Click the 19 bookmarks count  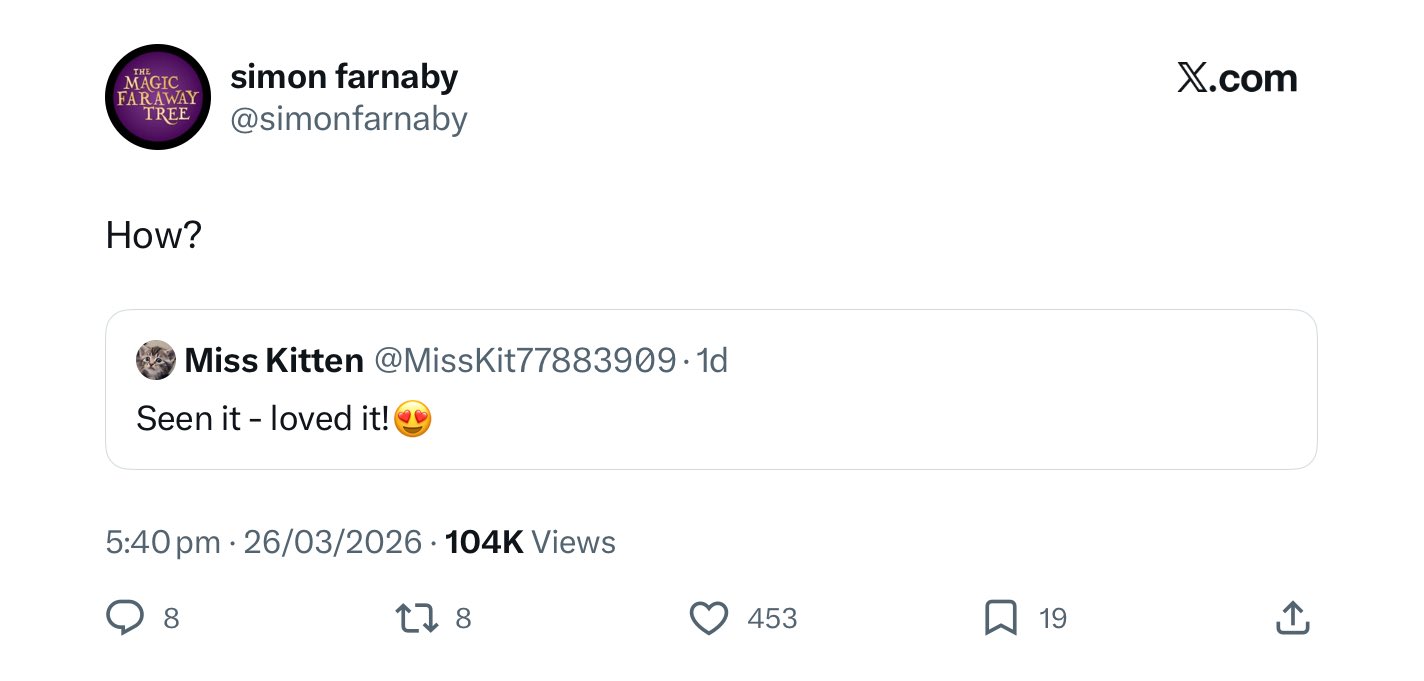click(x=1053, y=619)
